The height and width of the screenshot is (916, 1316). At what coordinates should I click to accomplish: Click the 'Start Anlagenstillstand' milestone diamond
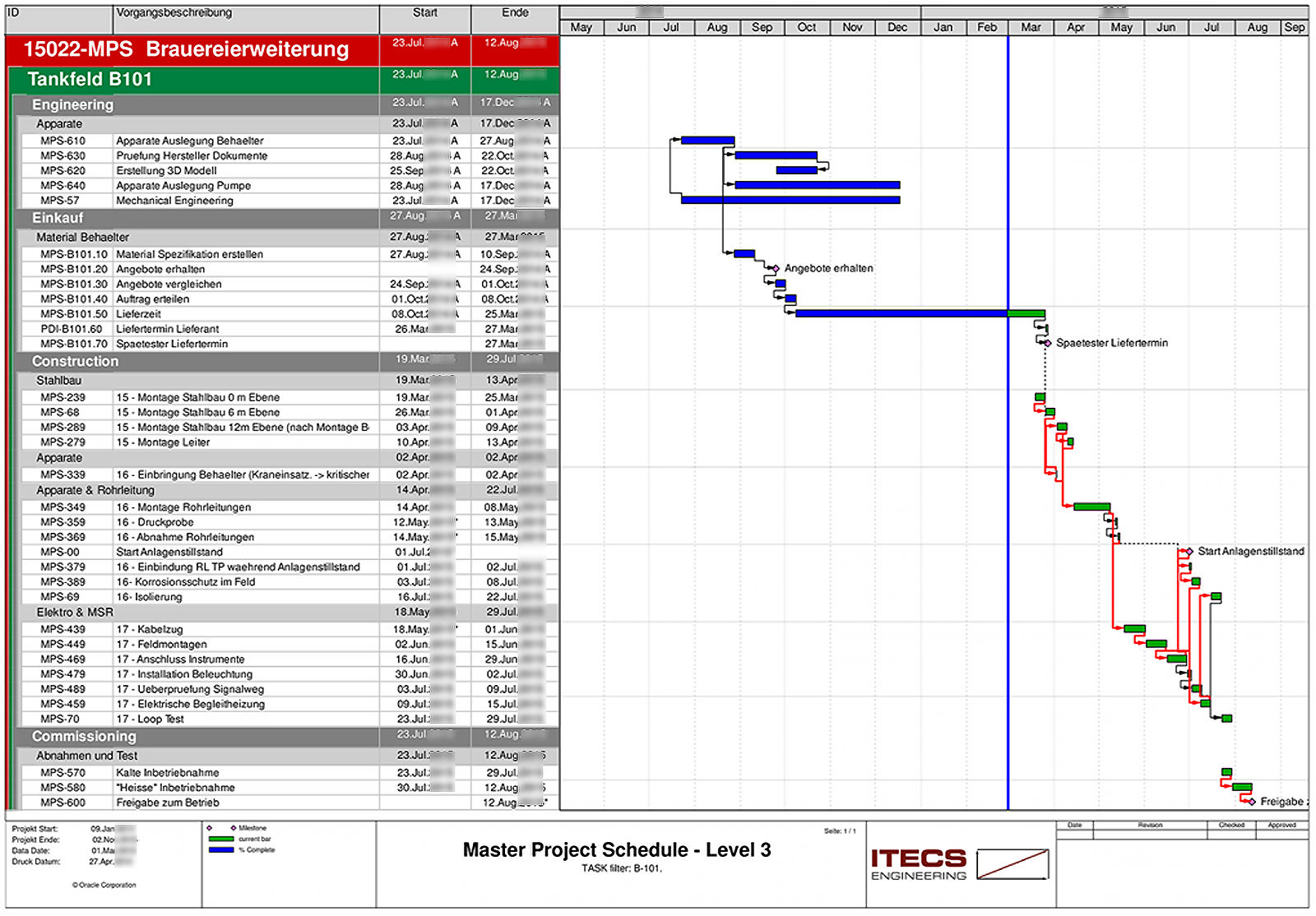(x=1190, y=552)
